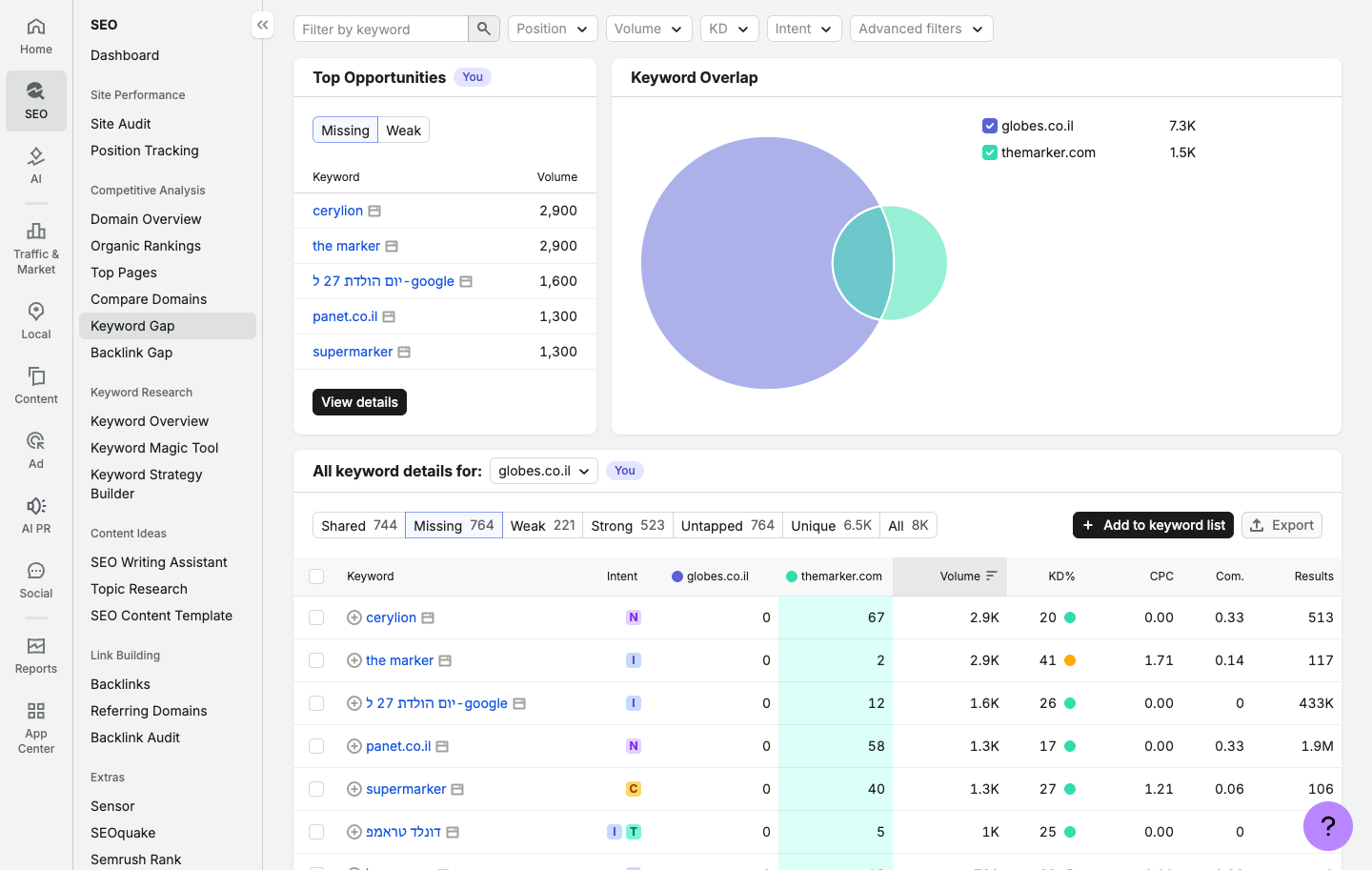Open the Social section icon

tap(36, 580)
